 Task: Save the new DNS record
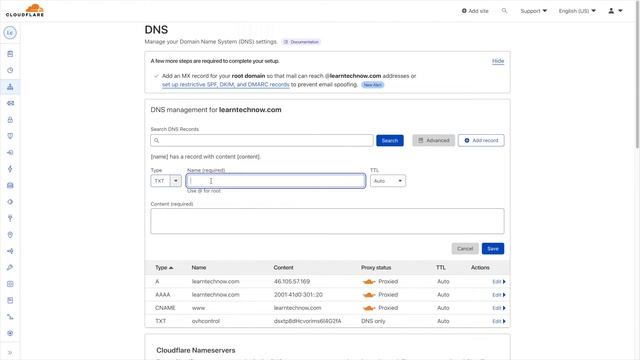493,249
